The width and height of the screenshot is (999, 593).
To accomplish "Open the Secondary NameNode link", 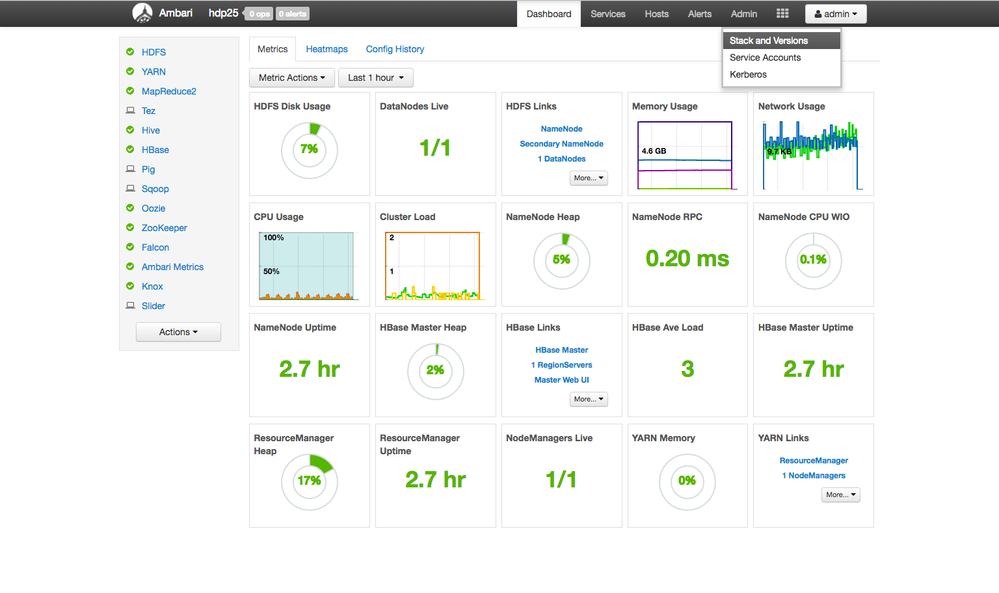I will tap(561, 144).
